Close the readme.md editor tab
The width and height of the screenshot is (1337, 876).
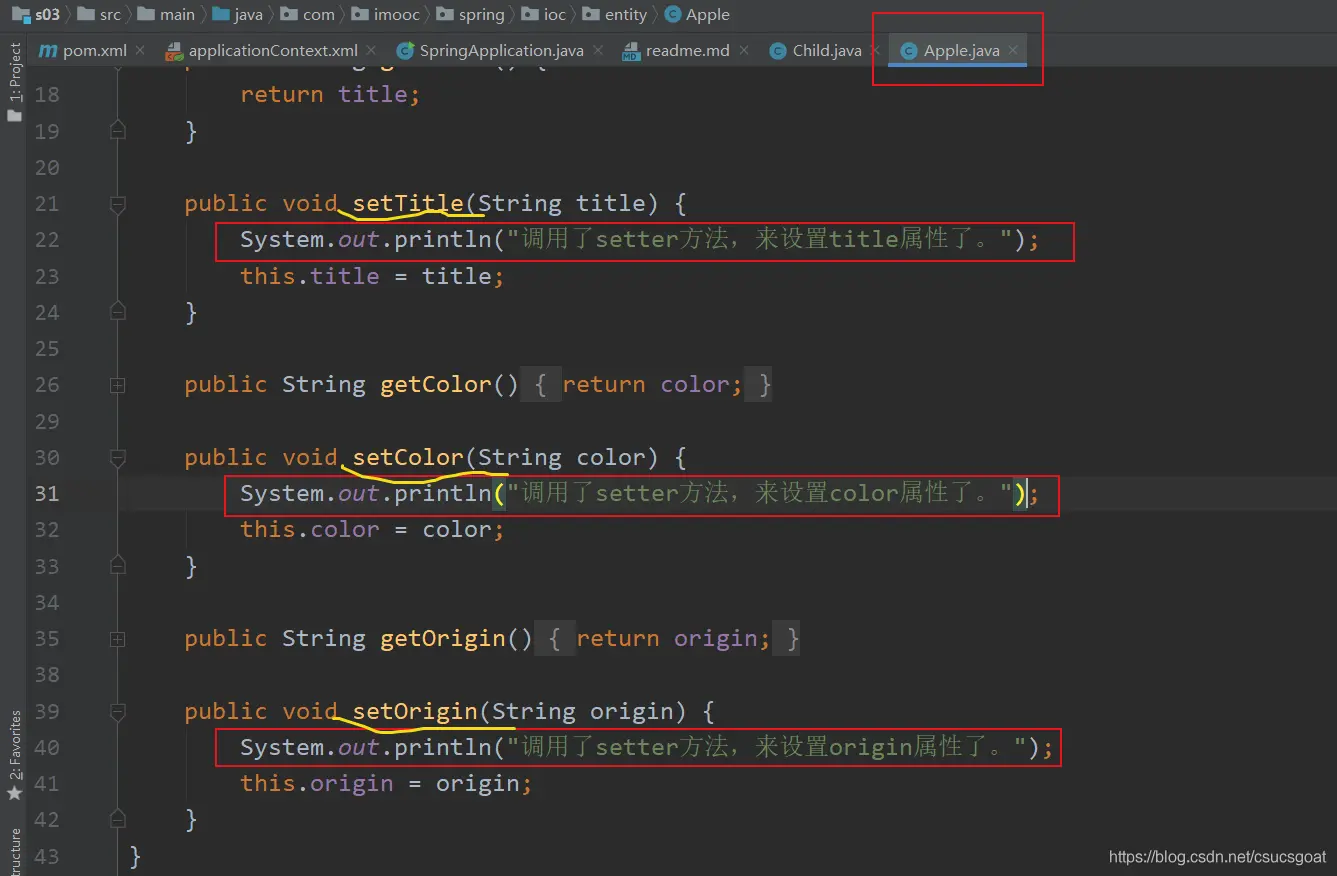click(745, 50)
